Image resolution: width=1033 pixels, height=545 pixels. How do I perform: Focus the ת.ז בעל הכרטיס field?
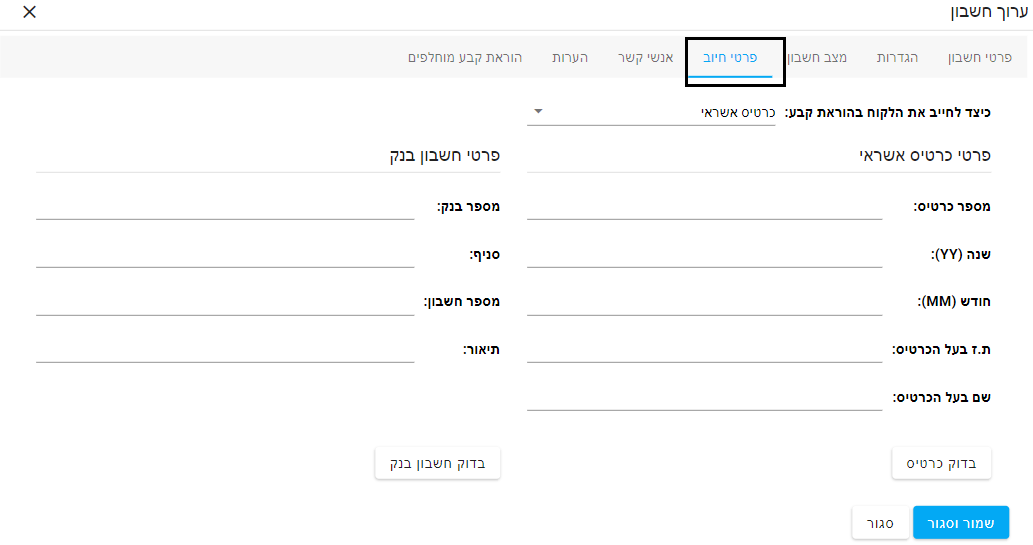pos(704,349)
